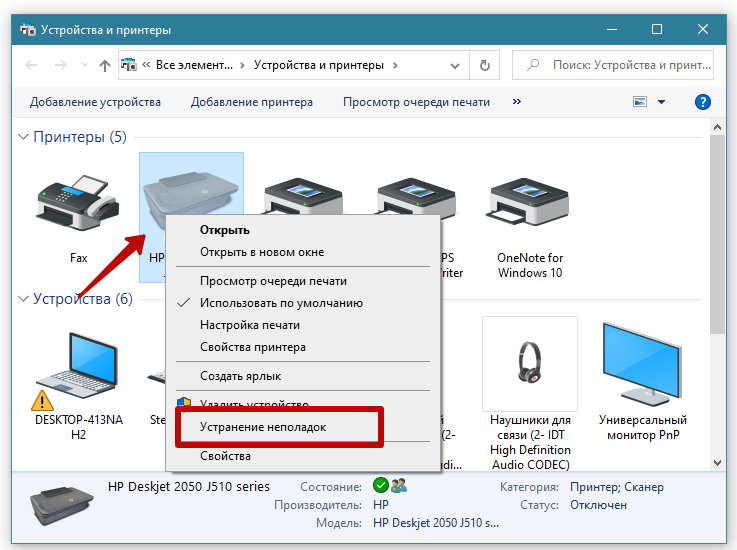737x550 pixels.
Task: Choose Открыть в новом окне
Action: [x=303, y=252]
